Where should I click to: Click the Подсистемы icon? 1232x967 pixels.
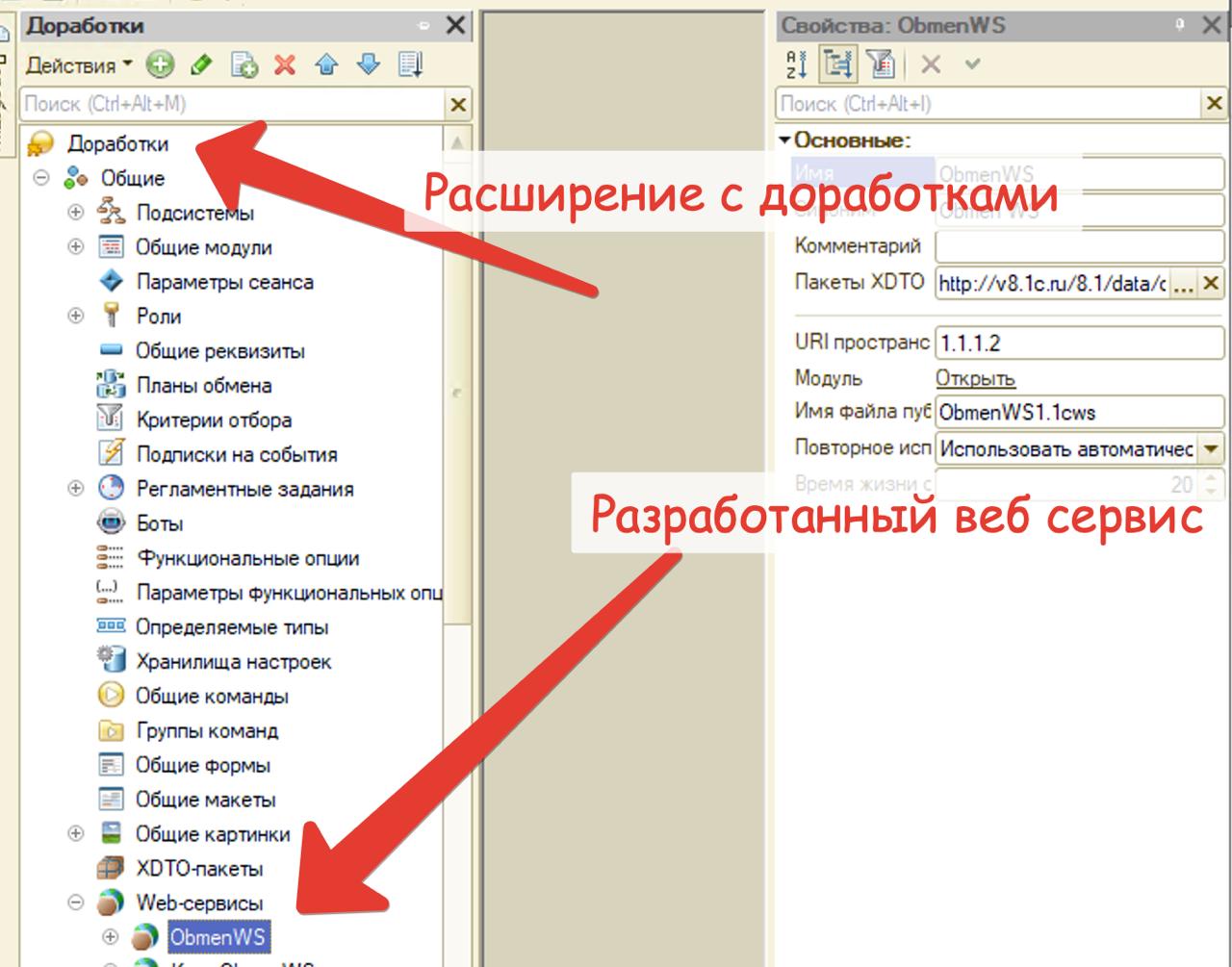(x=111, y=212)
